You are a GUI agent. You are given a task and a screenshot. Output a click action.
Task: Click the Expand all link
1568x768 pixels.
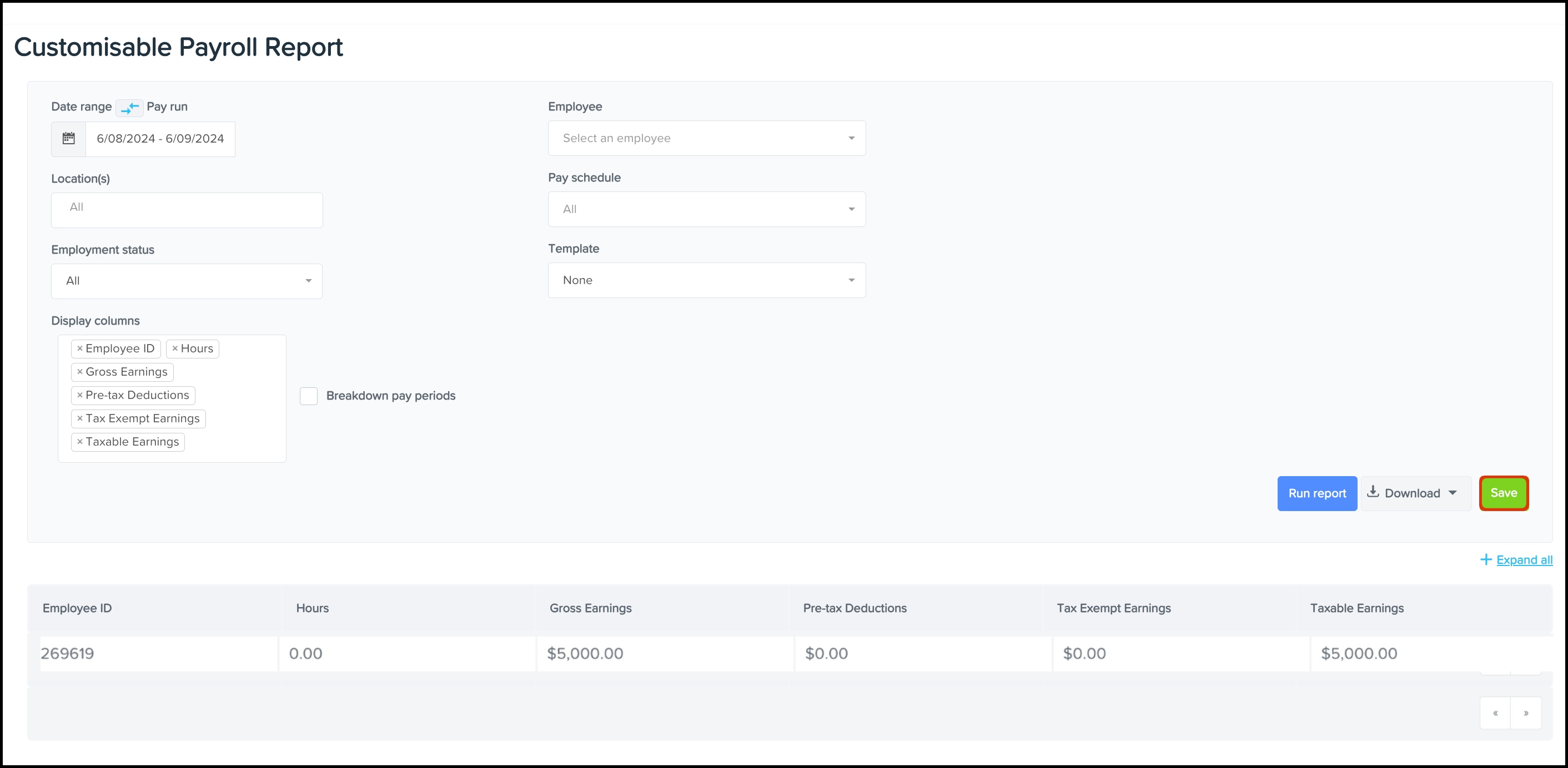click(x=1524, y=560)
